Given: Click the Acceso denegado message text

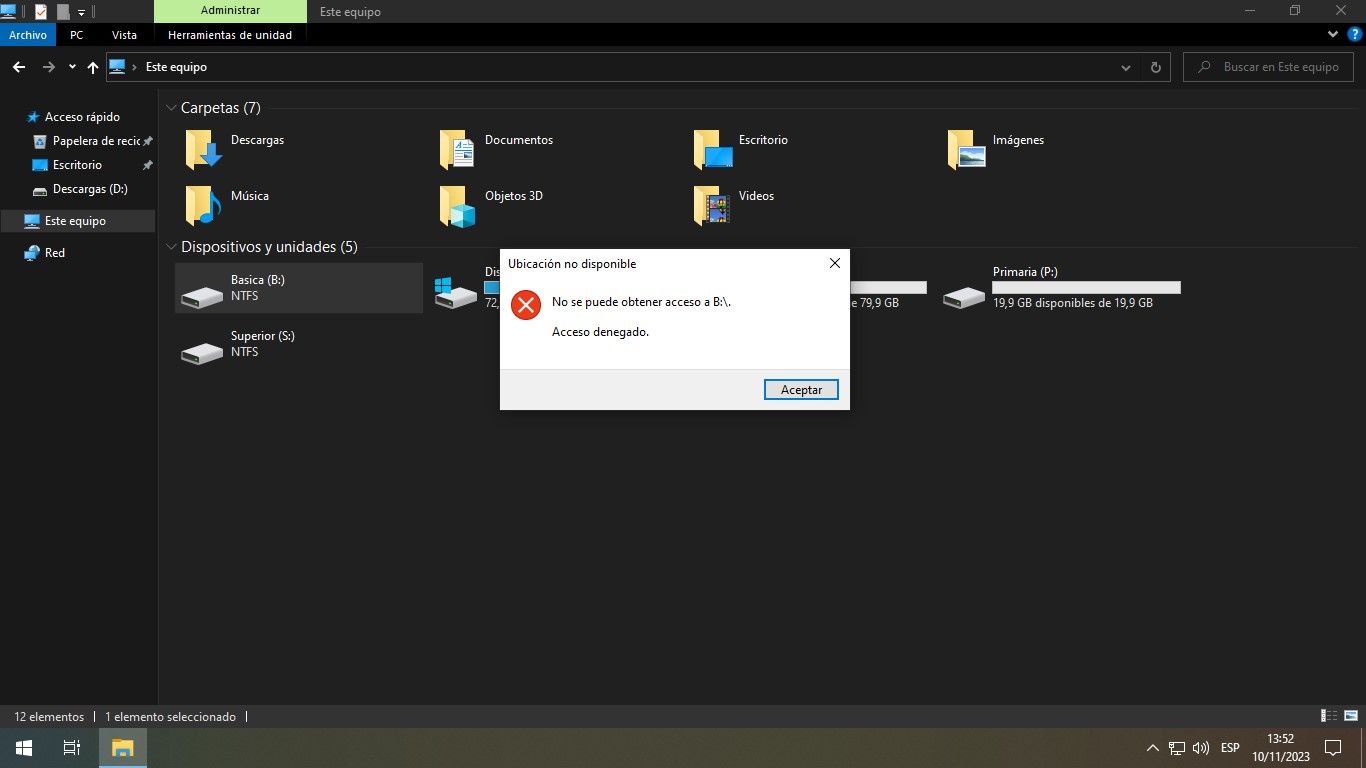Looking at the screenshot, I should click(600, 332).
